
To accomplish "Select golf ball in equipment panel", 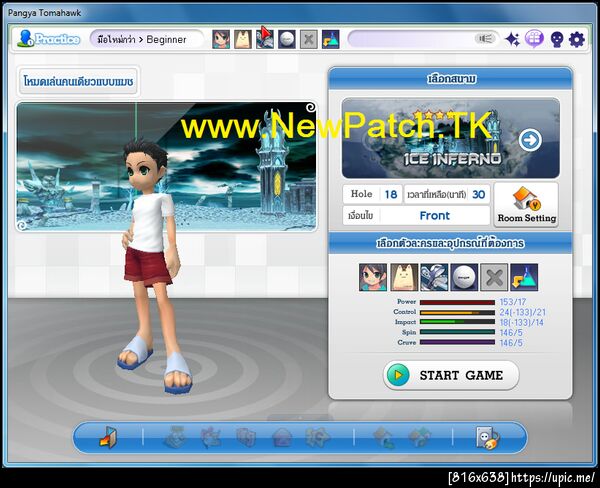I will click(464, 277).
